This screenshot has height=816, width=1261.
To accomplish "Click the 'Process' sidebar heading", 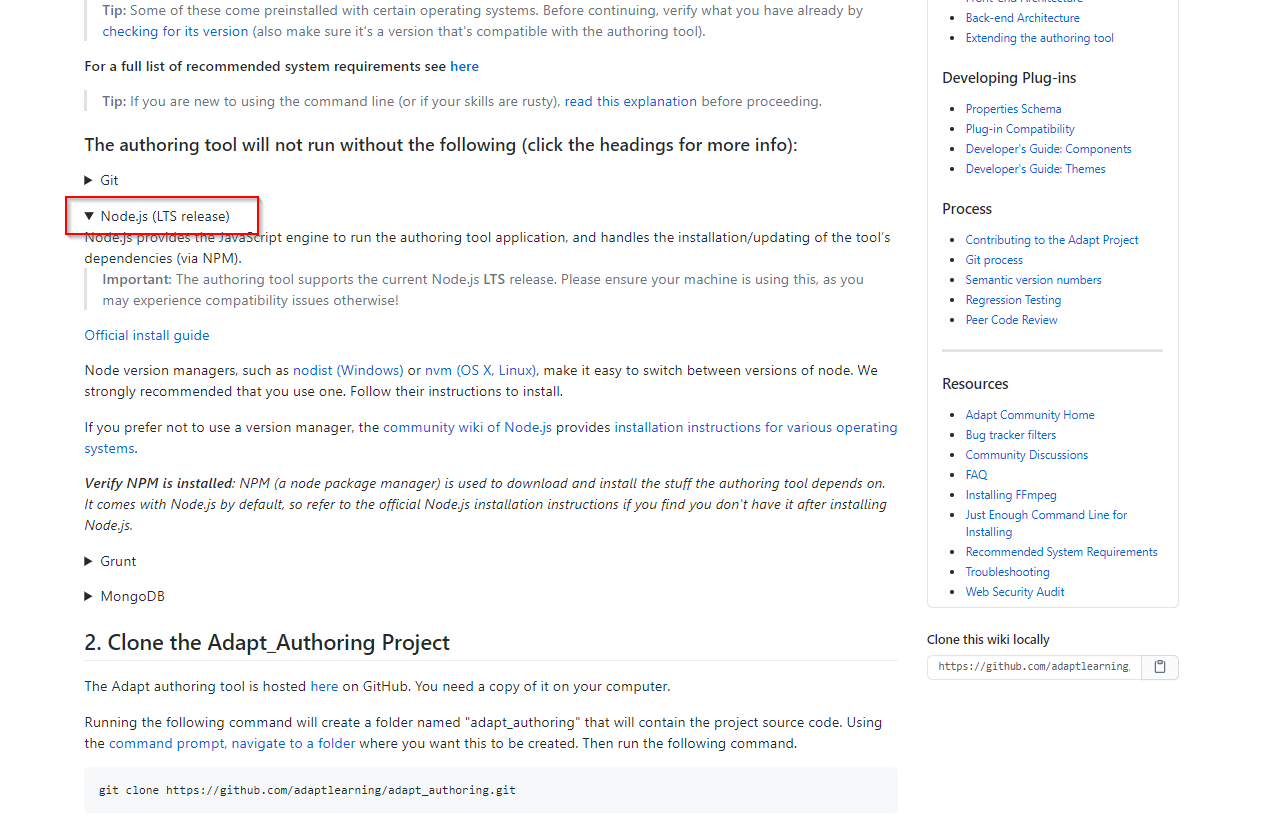I will tap(967, 209).
